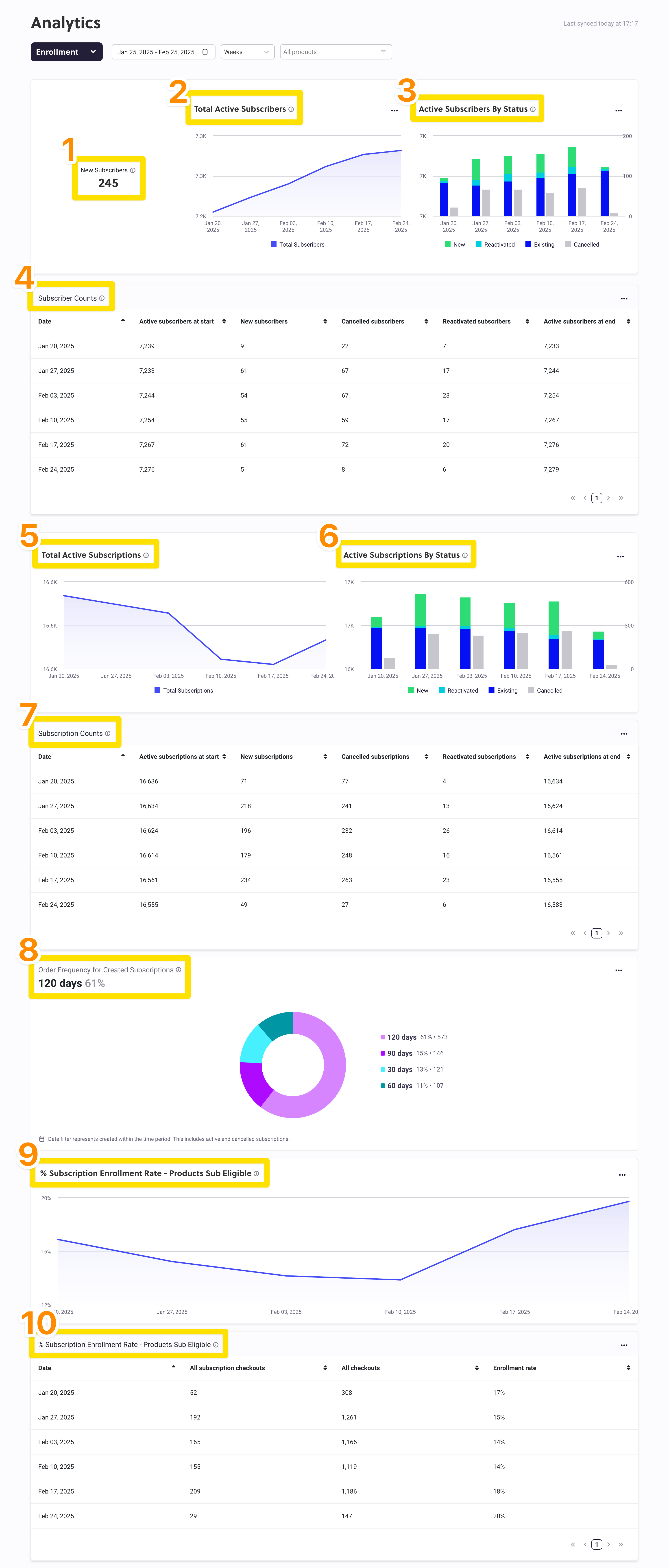
Task: Click info icon next to Subscriber Counts
Action: 102,298
